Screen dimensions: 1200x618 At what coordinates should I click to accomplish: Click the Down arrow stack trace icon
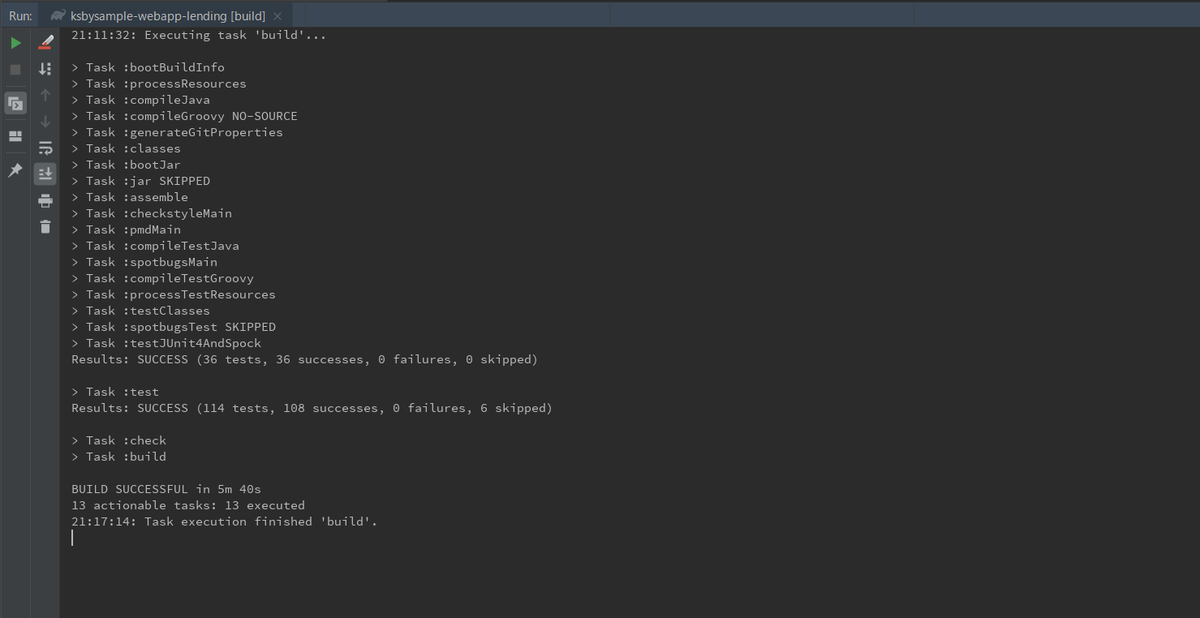[x=45, y=122]
